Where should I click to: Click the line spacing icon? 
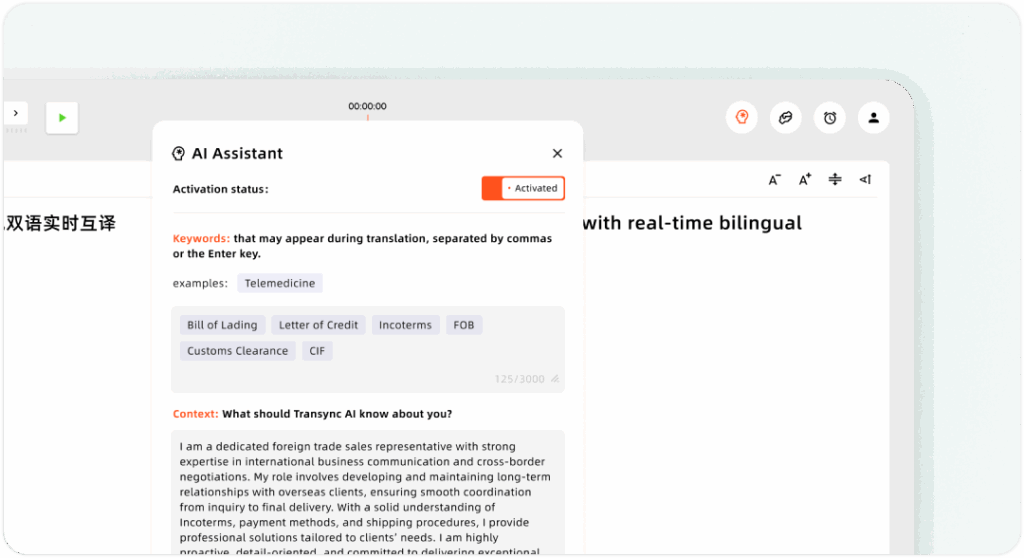(835, 180)
